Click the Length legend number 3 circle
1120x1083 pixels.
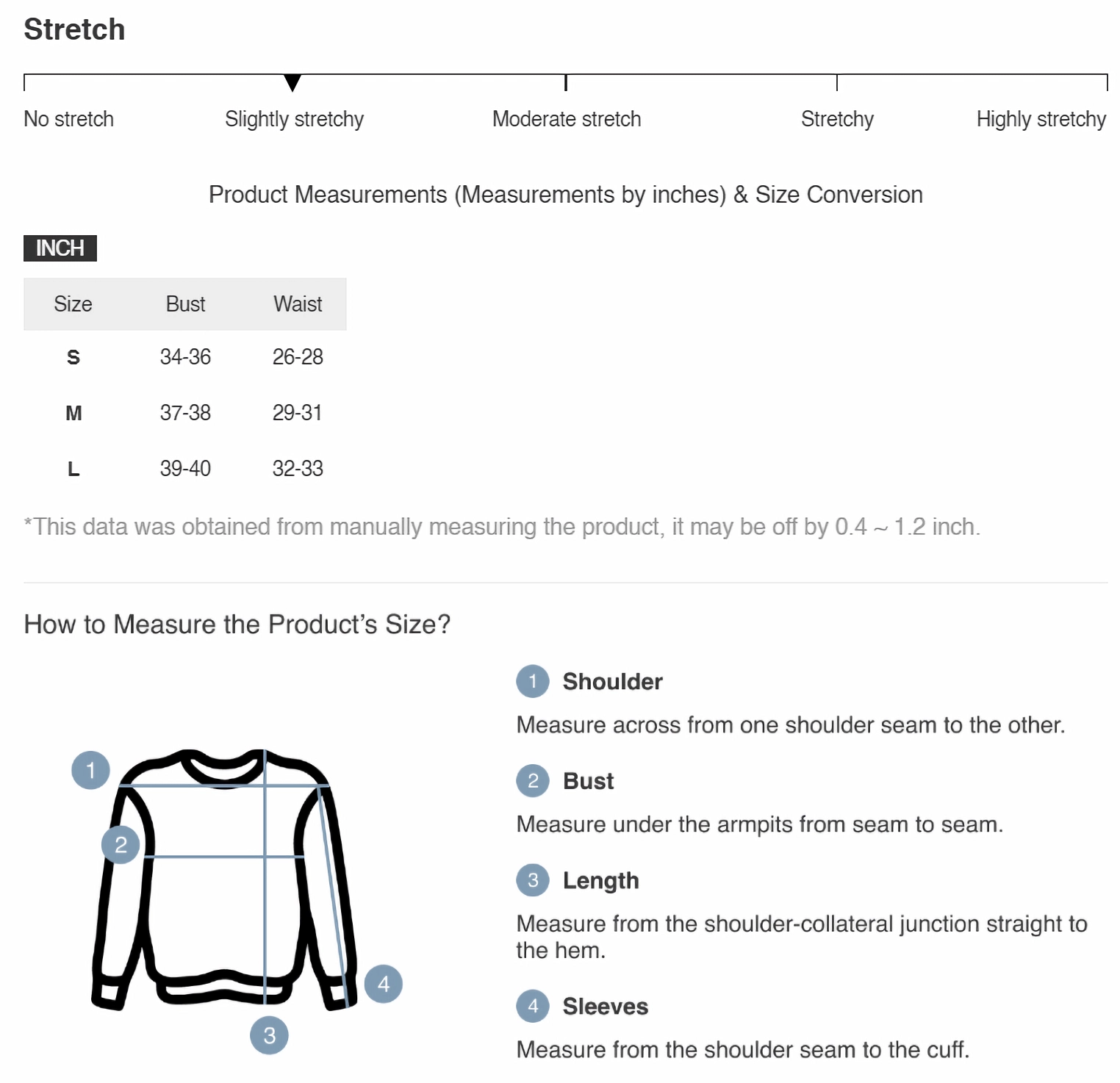coord(533,880)
